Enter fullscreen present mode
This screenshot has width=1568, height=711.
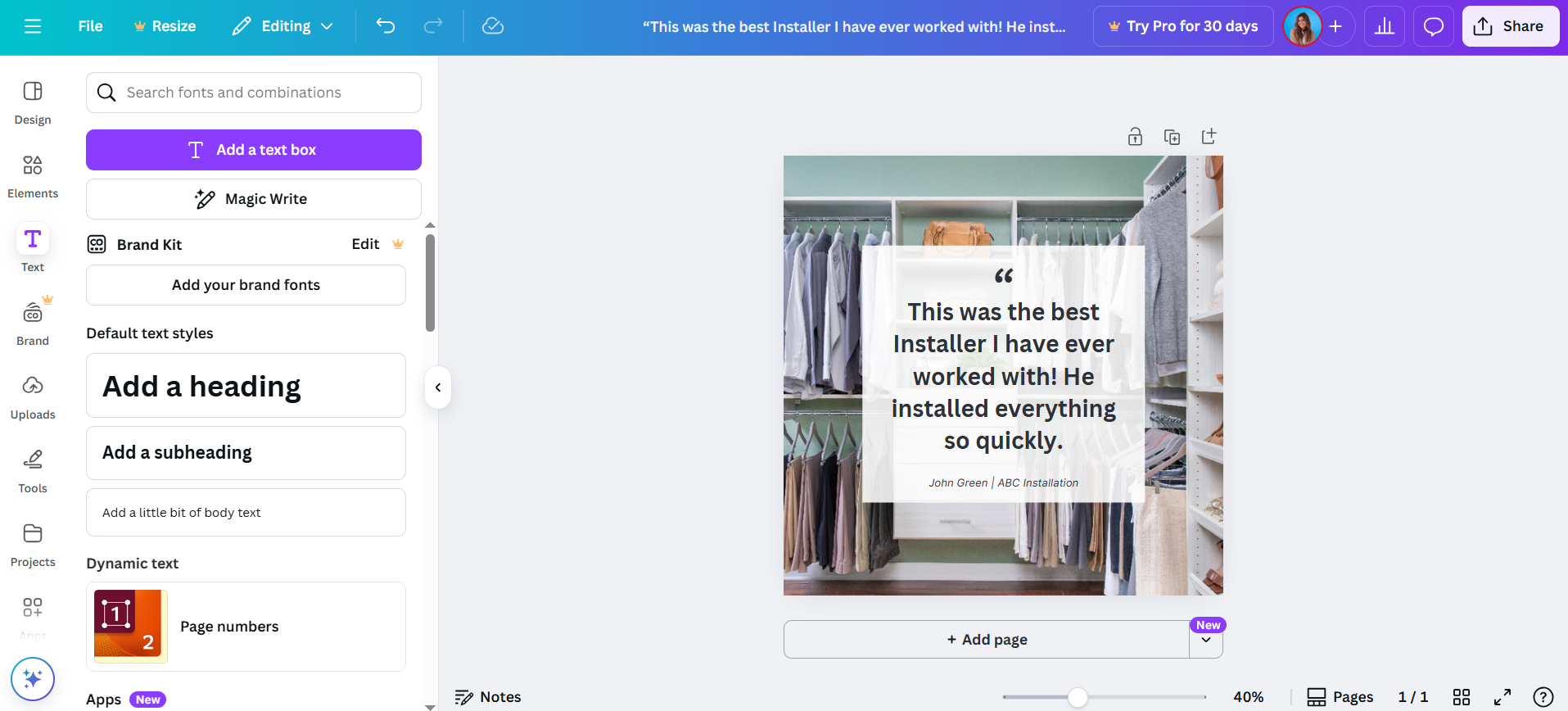click(x=1502, y=697)
